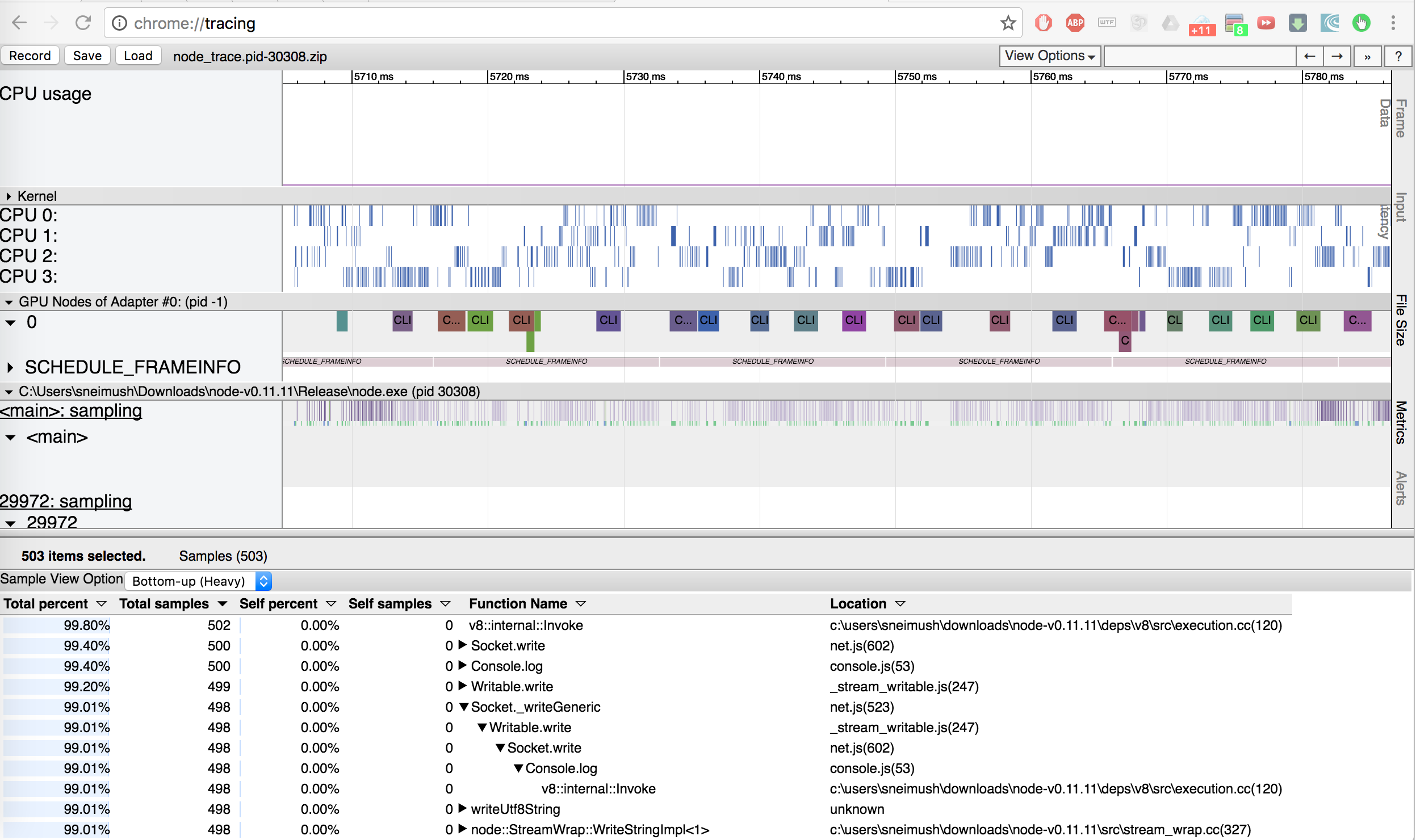
Task: Go to previous search result arrow
Action: (1310, 56)
